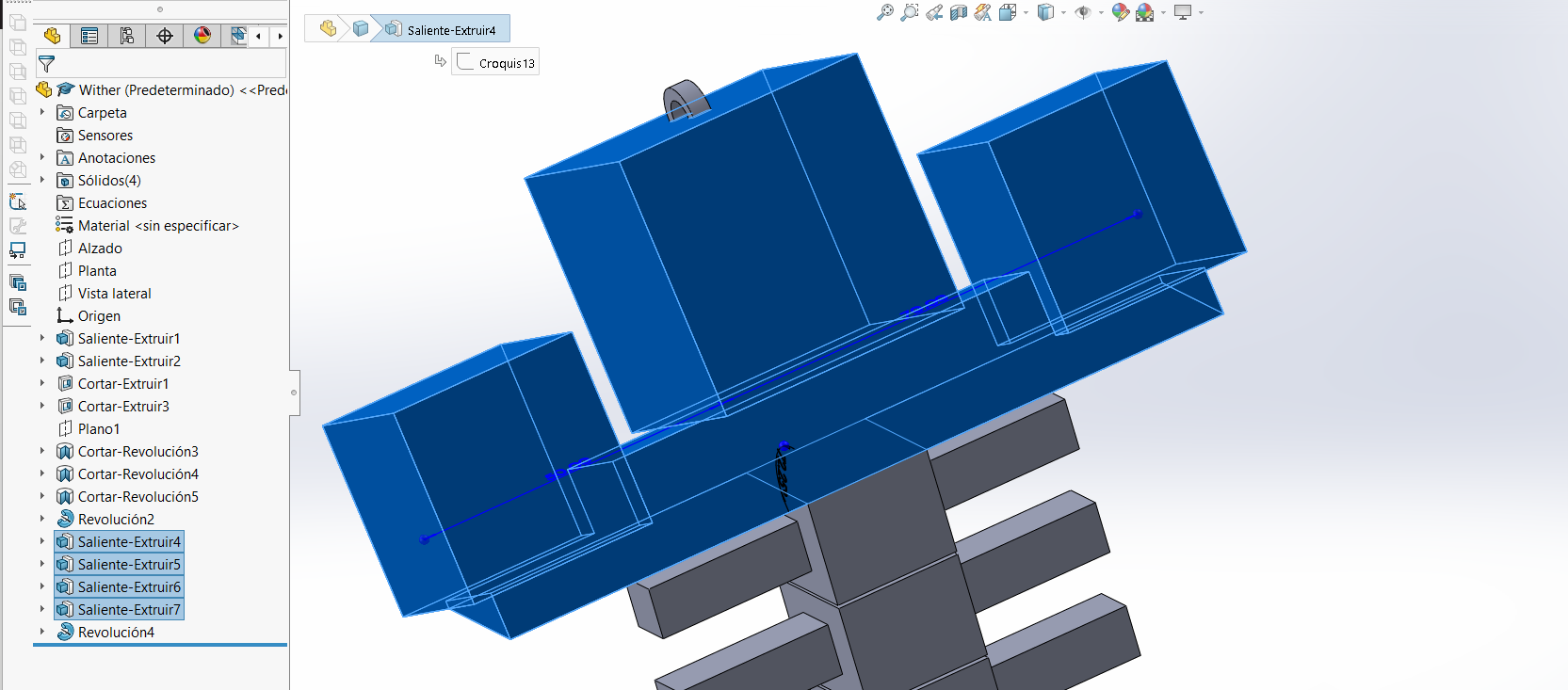Expand the Saliente-Extruir1 feature
The height and width of the screenshot is (690, 1568).
42,338
